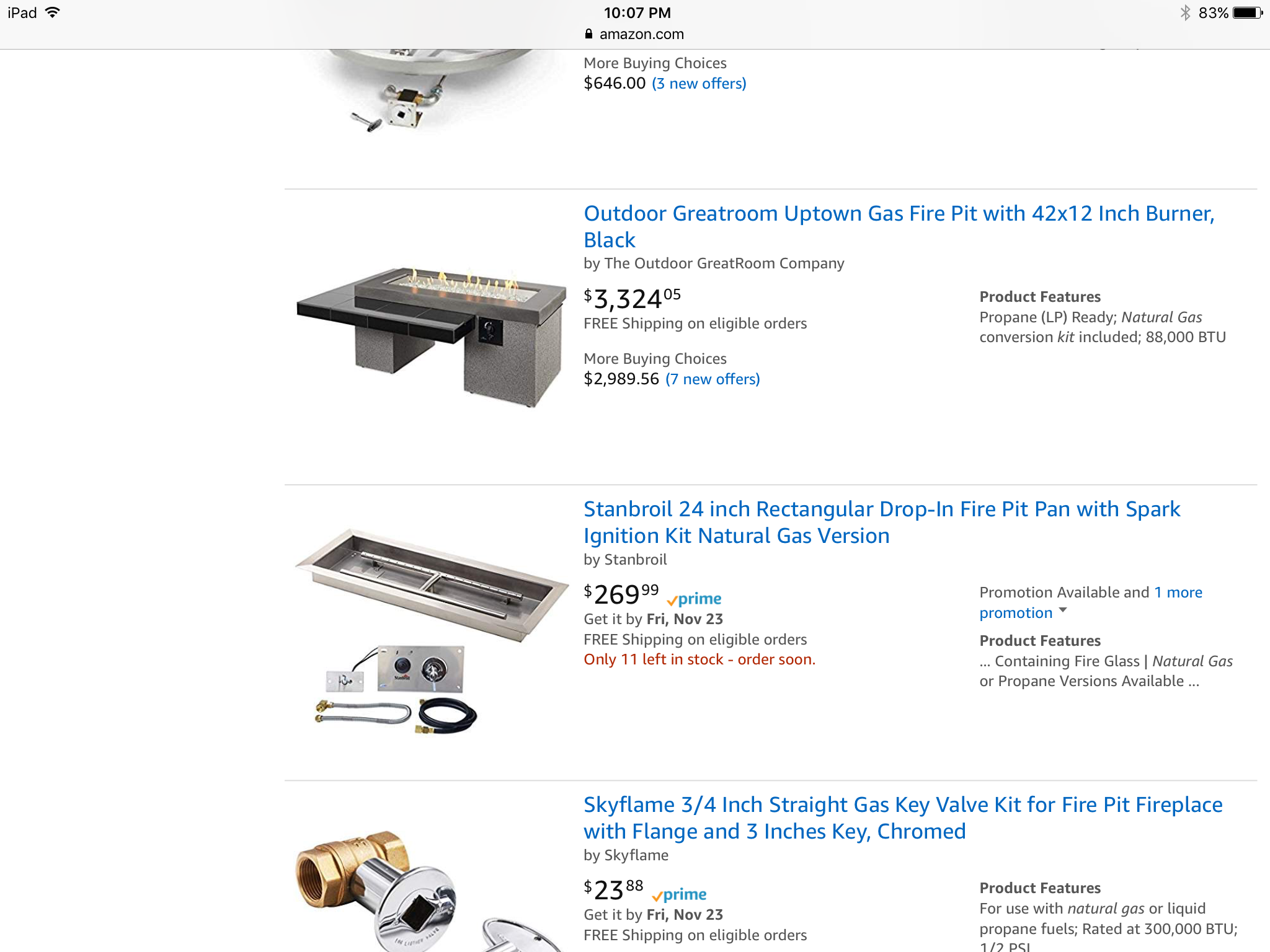Click the $3,324.05 price
This screenshot has height=952, width=1270.
[x=632, y=299]
